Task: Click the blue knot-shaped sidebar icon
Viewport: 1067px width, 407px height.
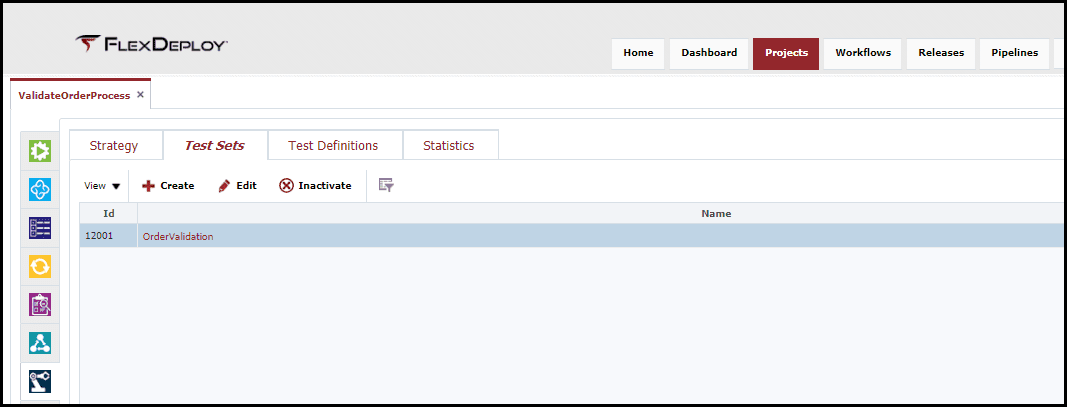Action: (x=40, y=189)
